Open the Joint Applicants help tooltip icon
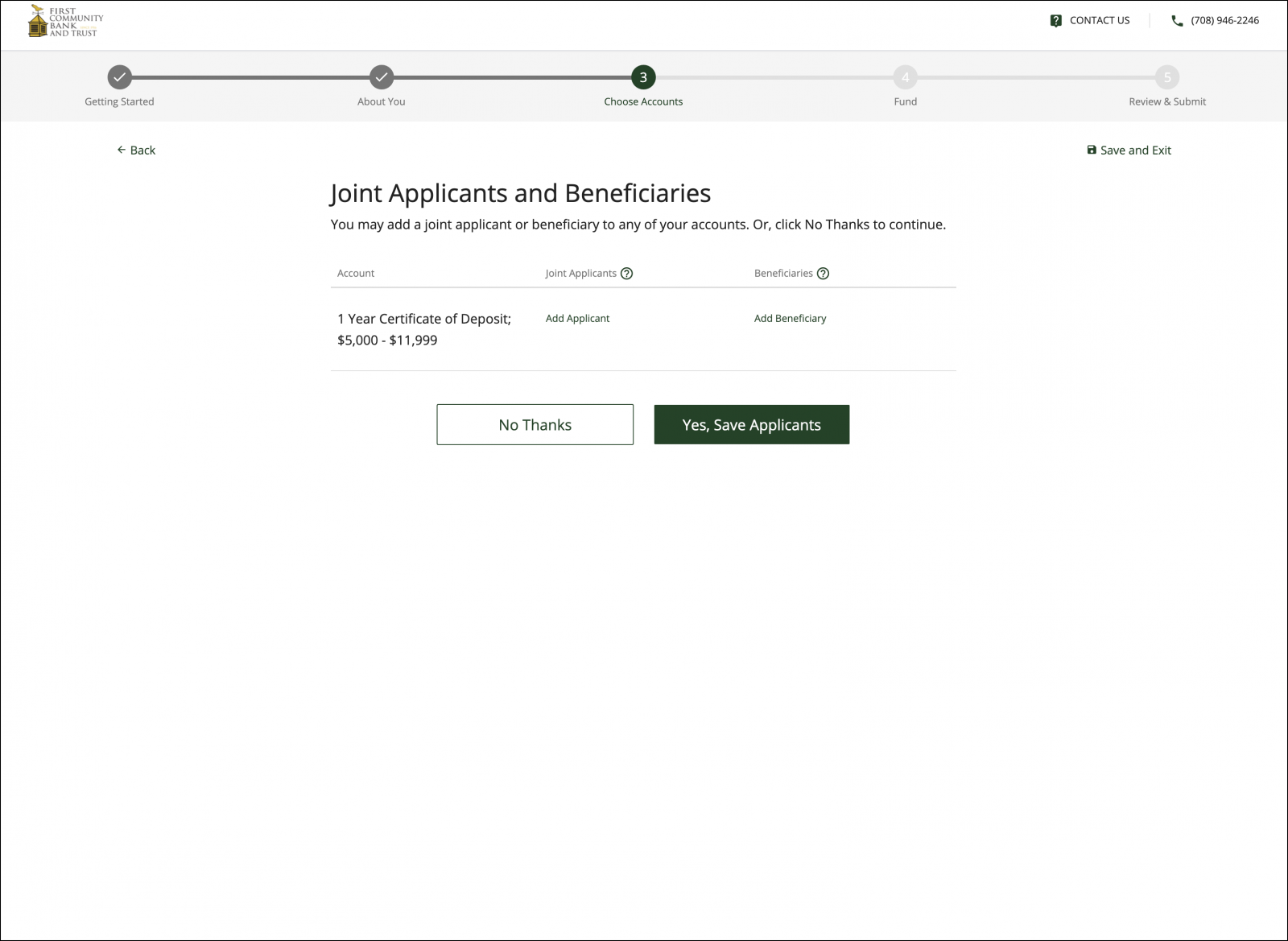The height and width of the screenshot is (941, 1288). (x=627, y=274)
